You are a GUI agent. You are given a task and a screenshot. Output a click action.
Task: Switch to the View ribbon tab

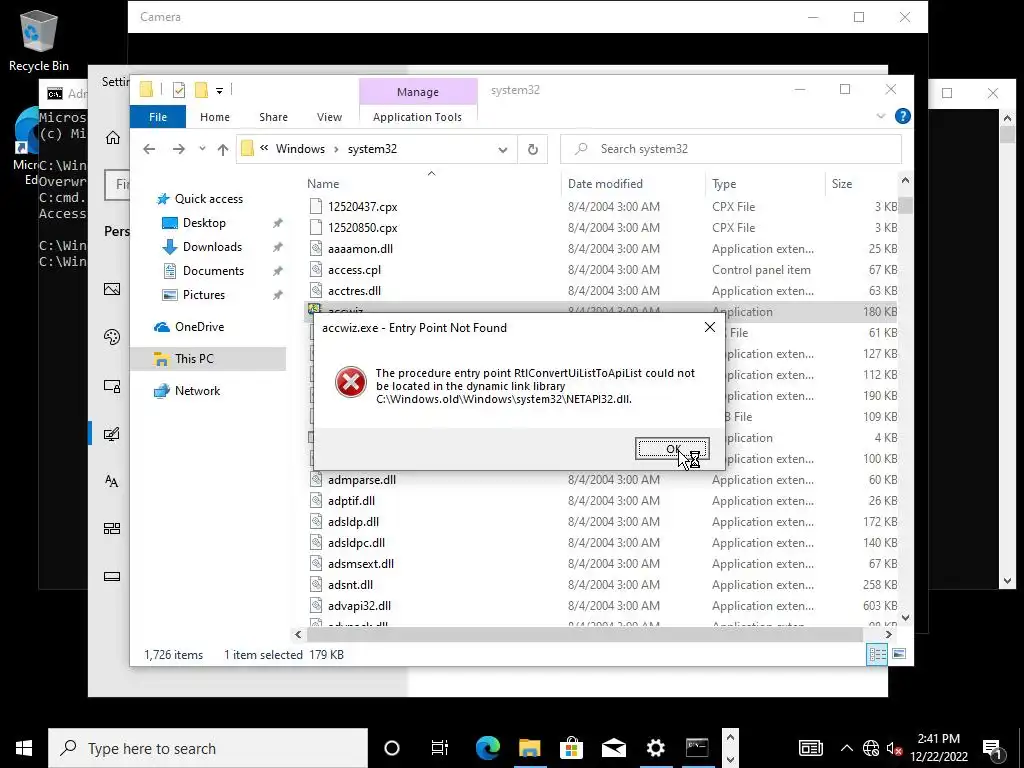(x=329, y=117)
